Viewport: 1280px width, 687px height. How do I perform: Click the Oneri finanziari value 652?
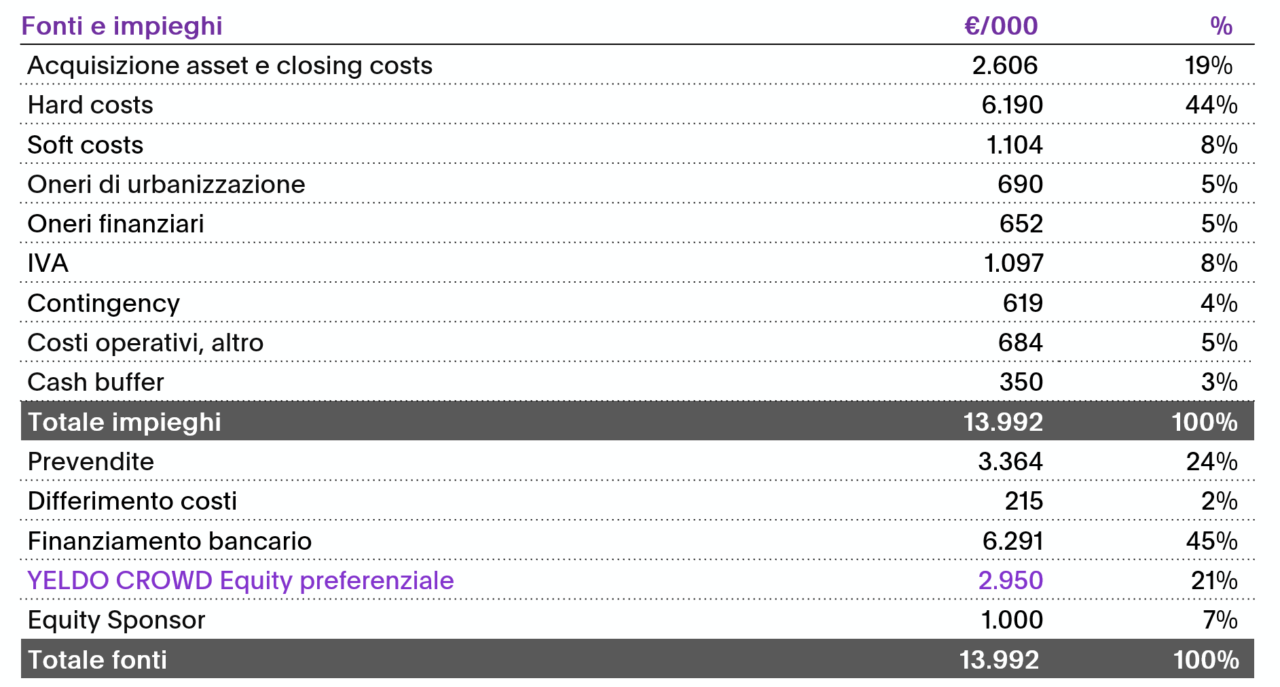[x=1021, y=224]
